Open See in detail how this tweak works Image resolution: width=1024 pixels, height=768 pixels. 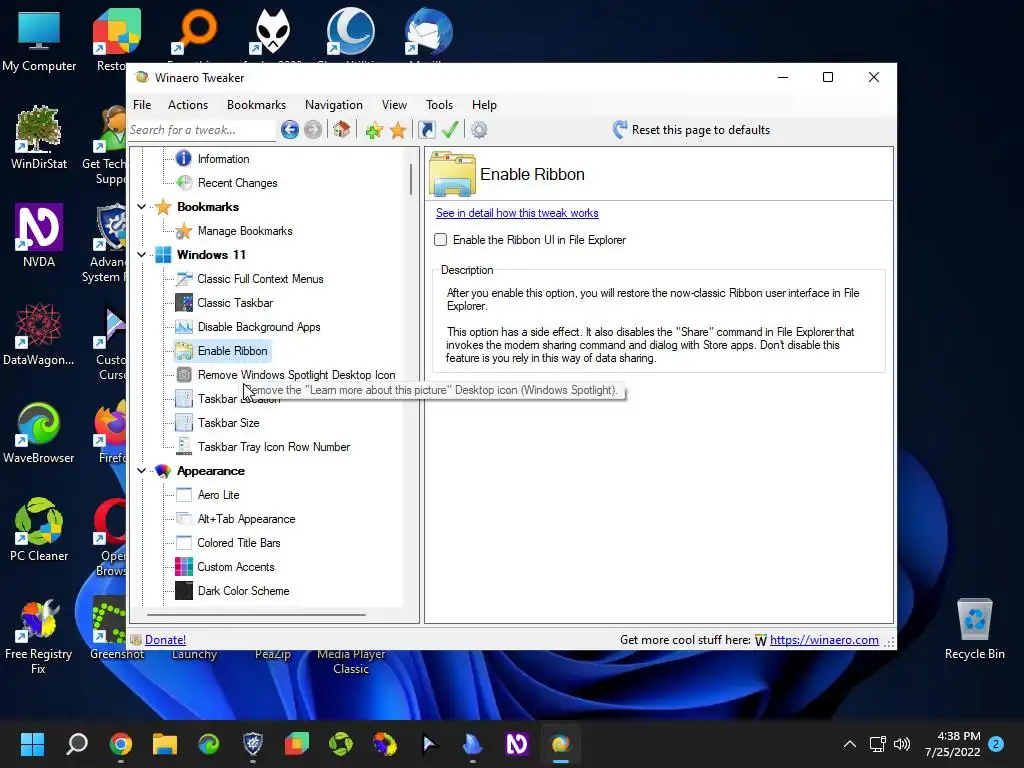(x=517, y=213)
